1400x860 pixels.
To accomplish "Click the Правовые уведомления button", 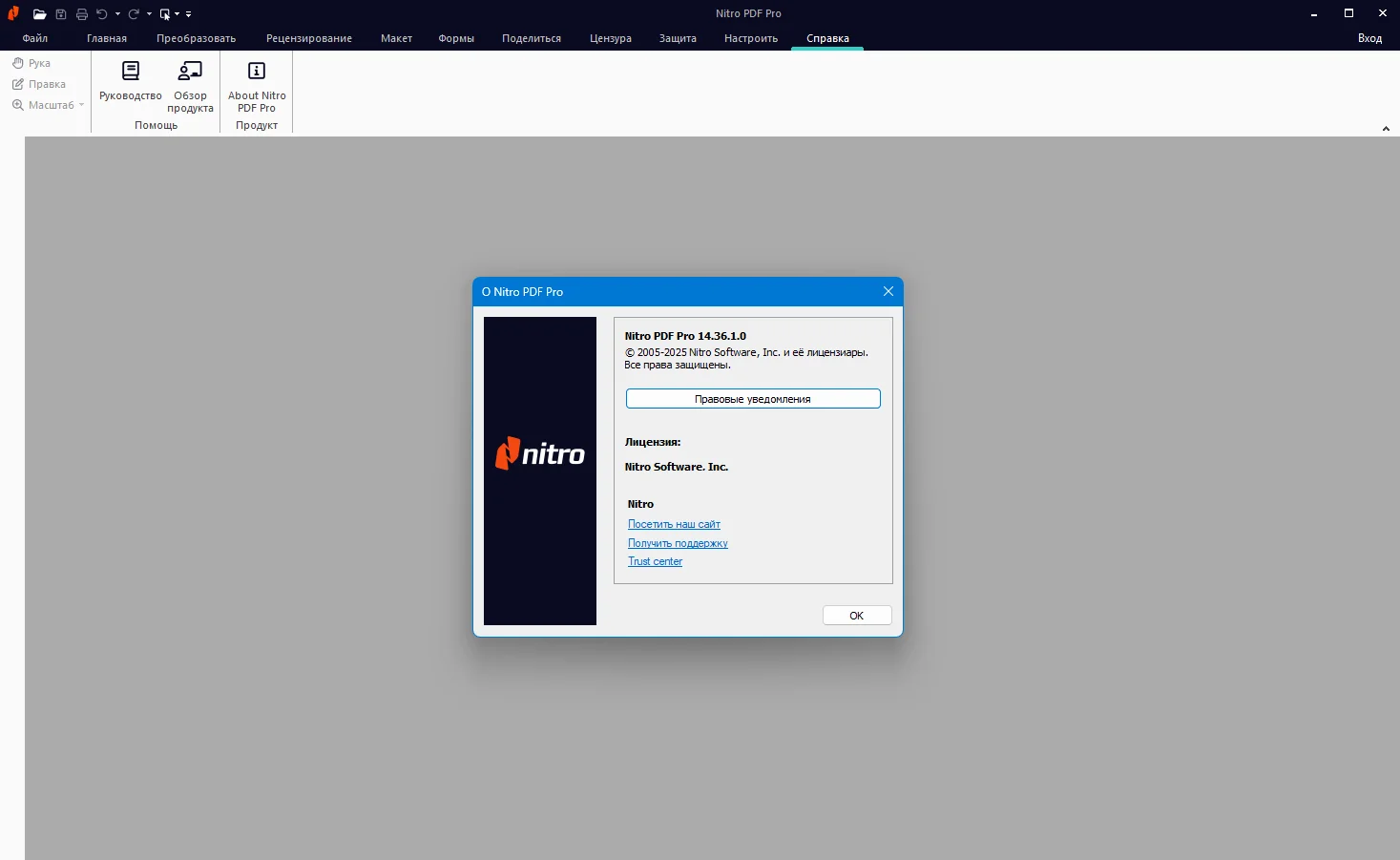I will pos(753,399).
